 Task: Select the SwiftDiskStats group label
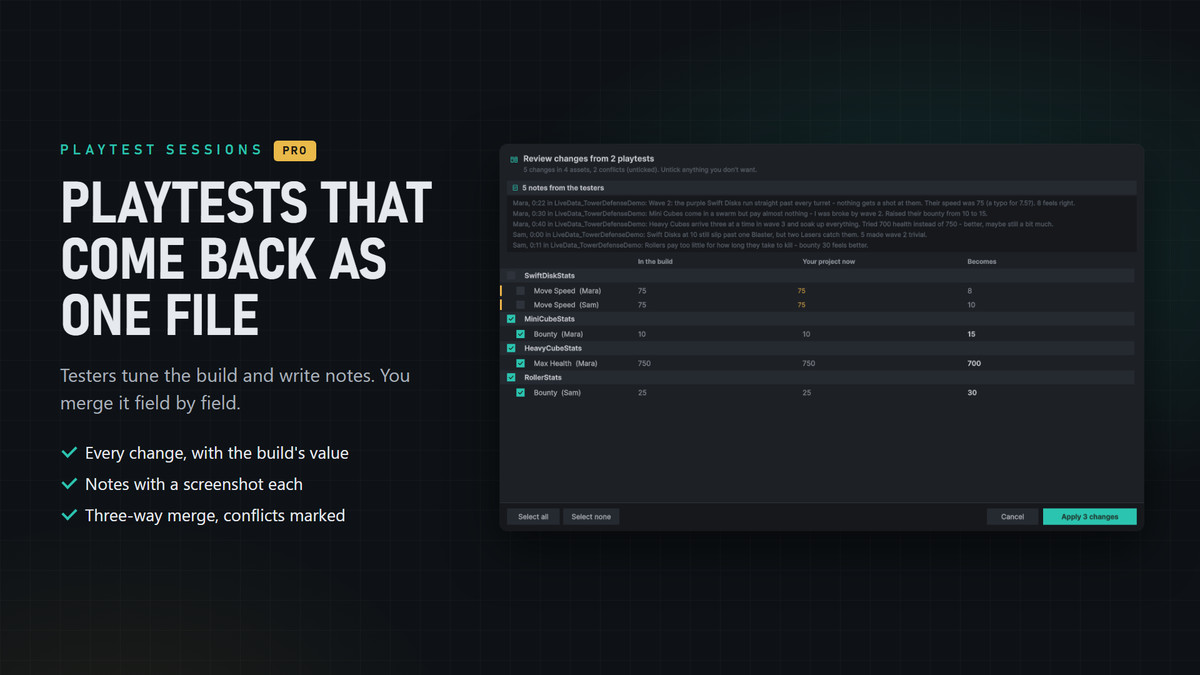tap(552, 275)
